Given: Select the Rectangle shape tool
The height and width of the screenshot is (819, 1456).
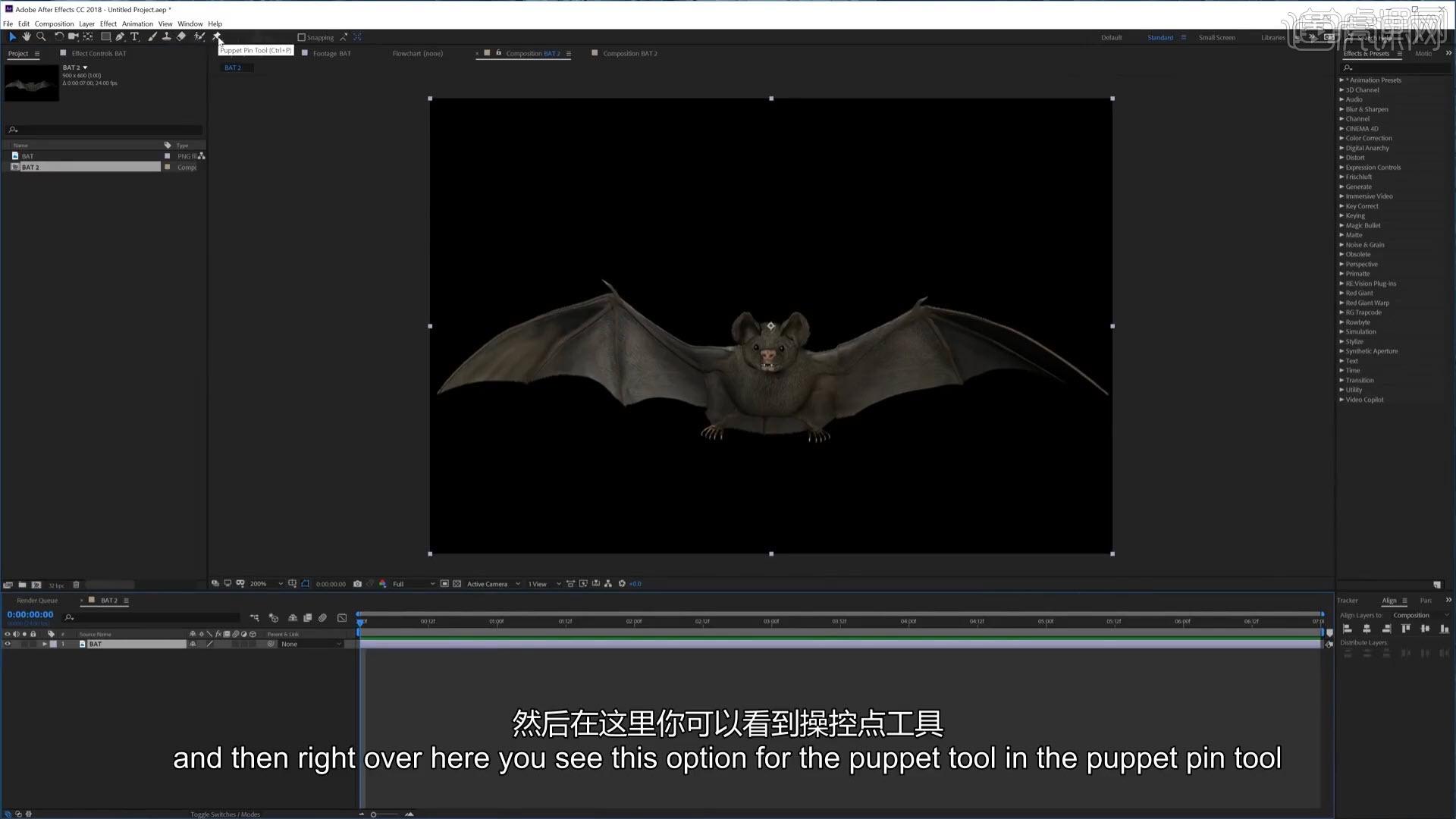Looking at the screenshot, I should tap(106, 36).
